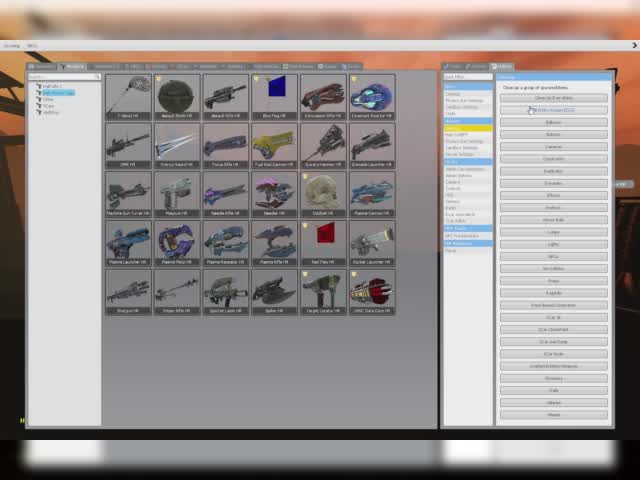Choose the Shotgun HR weapon
640x480 pixels.
[x=128, y=292]
